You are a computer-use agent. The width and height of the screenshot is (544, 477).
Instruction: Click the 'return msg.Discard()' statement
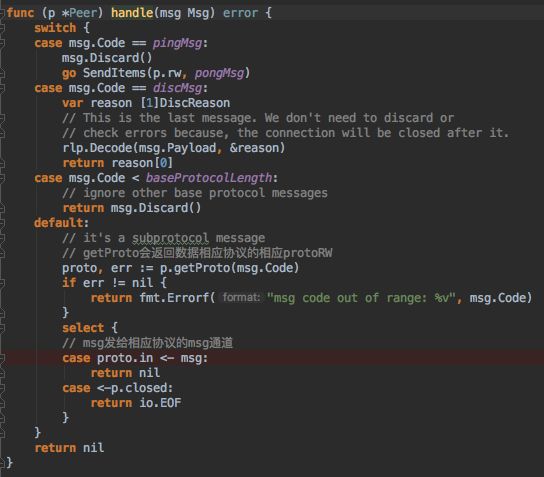click(x=131, y=208)
